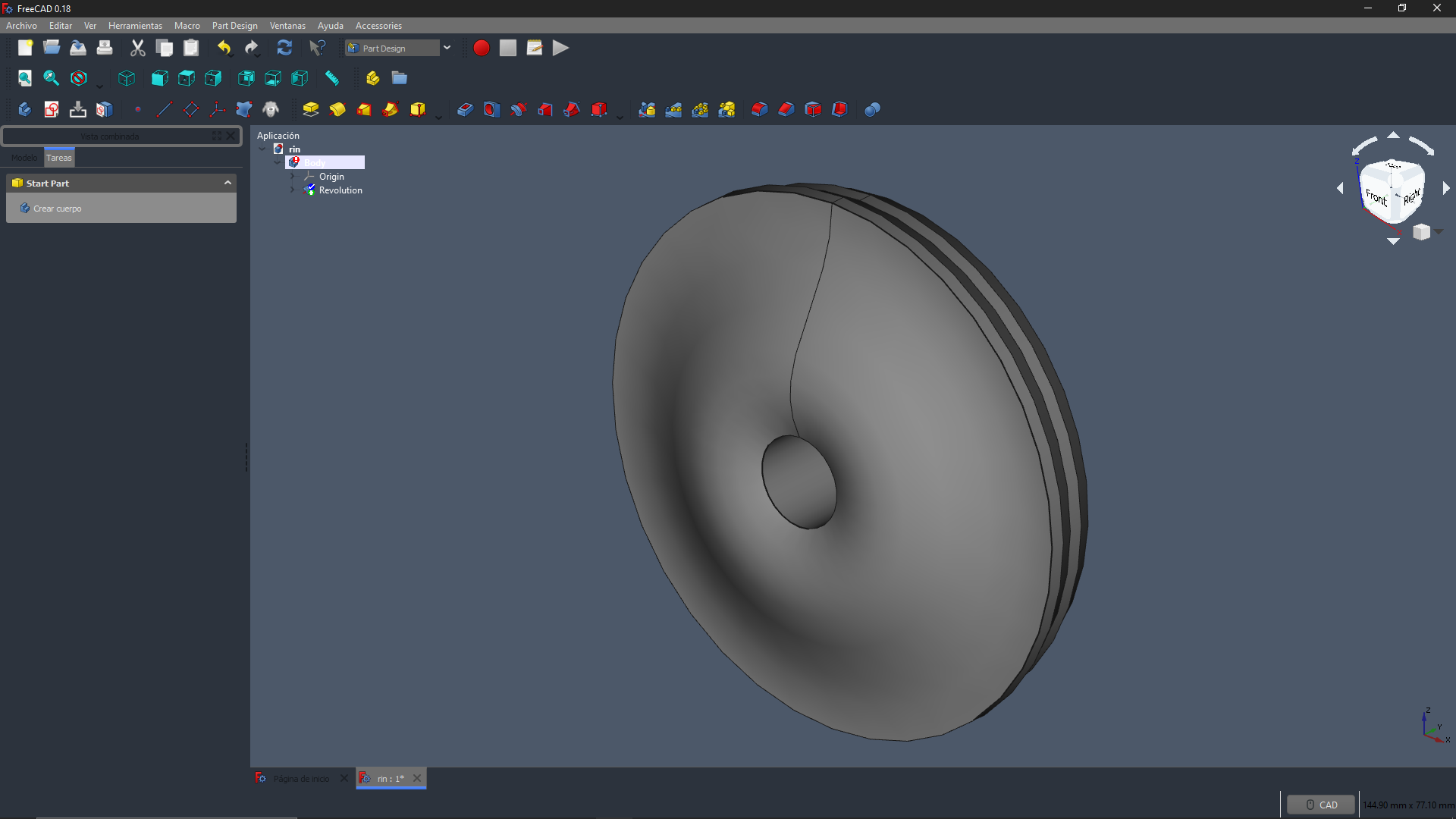
Task: Click the CAD navigation style button
Action: [1320, 805]
